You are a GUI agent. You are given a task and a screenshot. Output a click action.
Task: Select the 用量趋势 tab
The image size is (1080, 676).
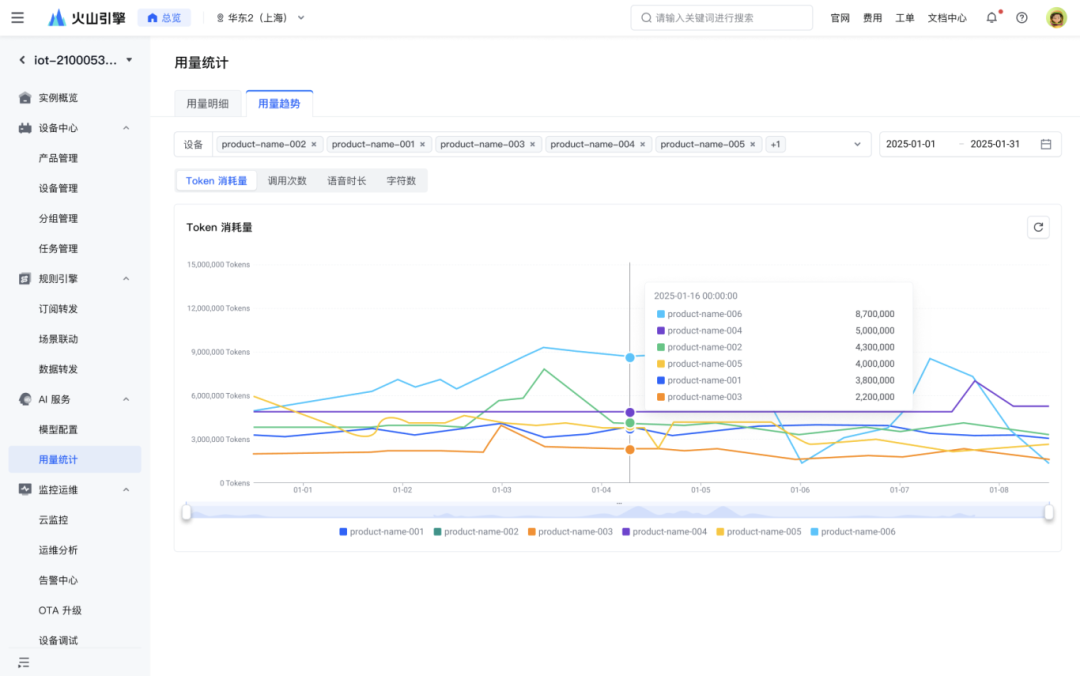279,104
